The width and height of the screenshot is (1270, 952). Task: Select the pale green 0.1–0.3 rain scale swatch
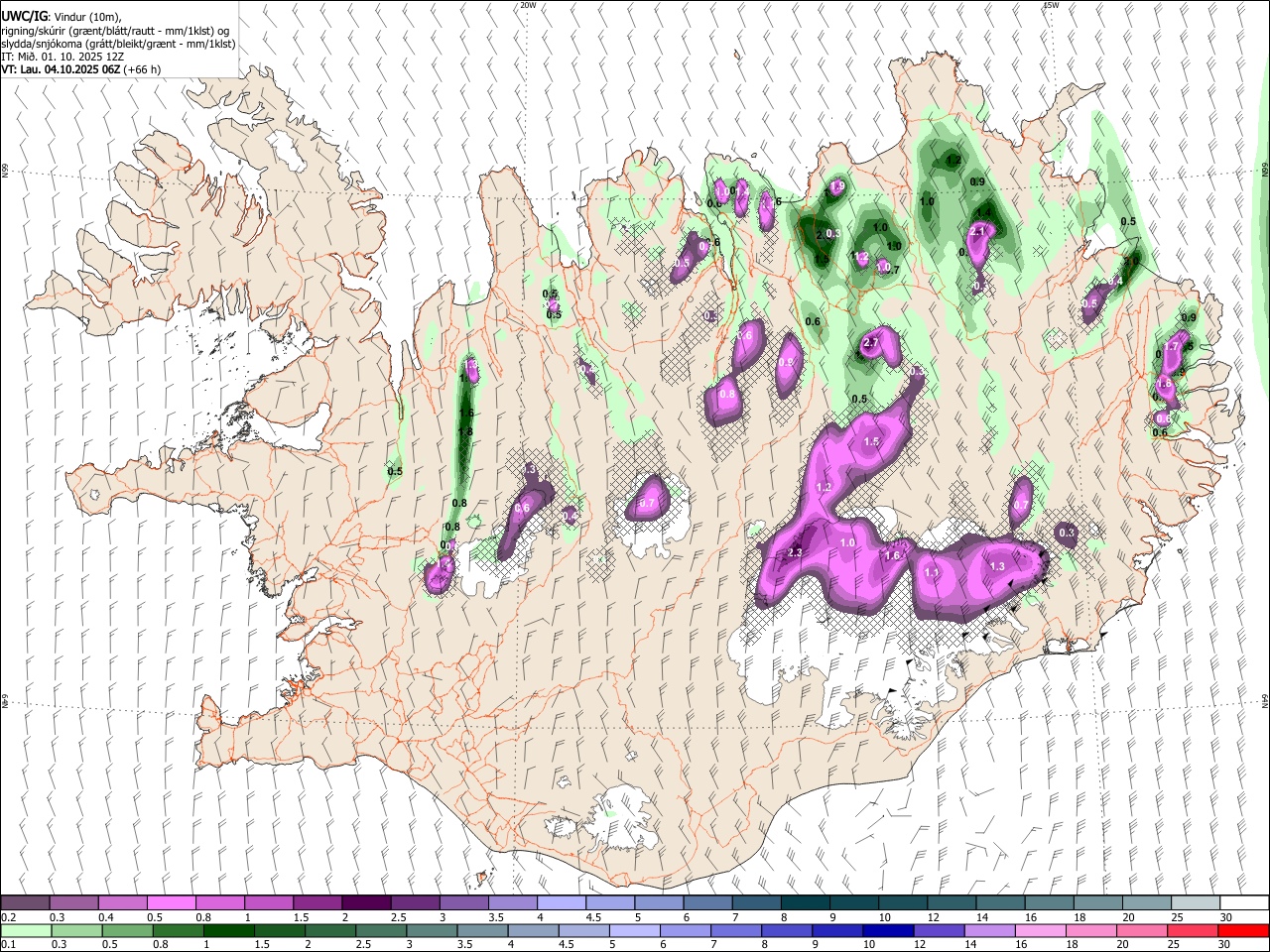point(26,930)
